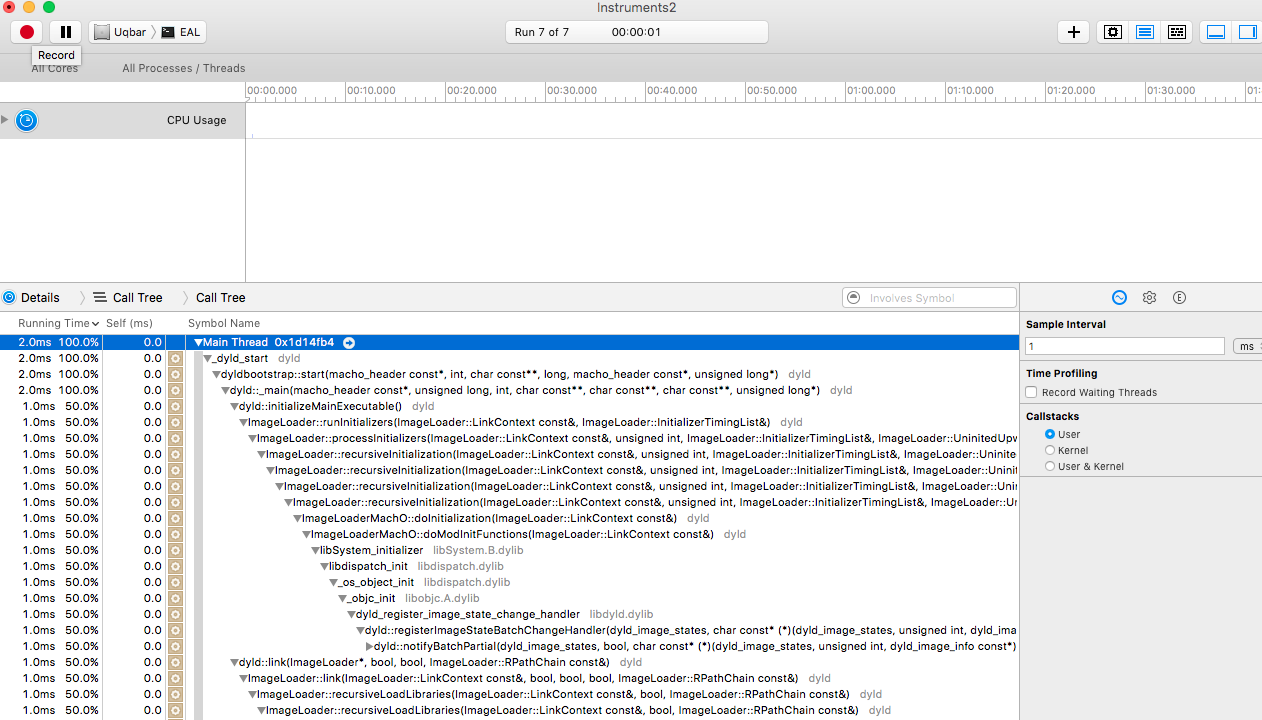Image resolution: width=1262 pixels, height=720 pixels.
Task: Collapse dyld::initializeMainExecutable() node
Action: click(x=234, y=406)
